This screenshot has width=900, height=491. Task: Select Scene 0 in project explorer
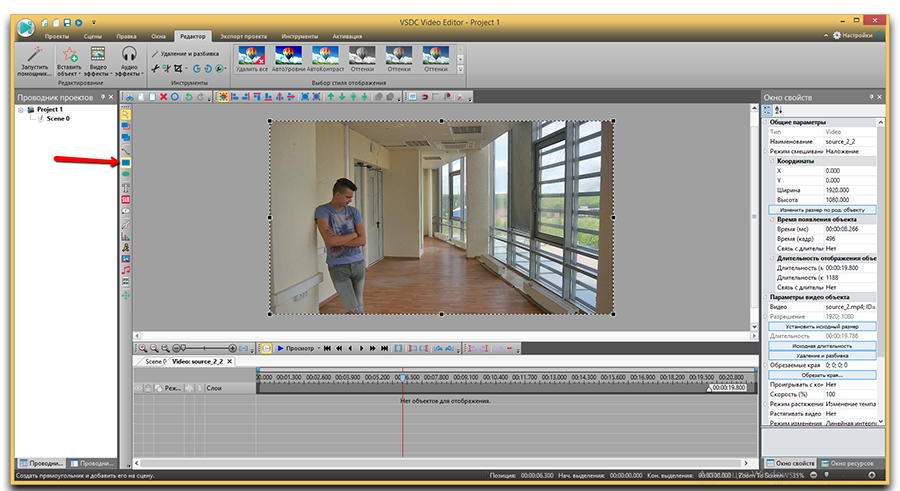[58, 118]
